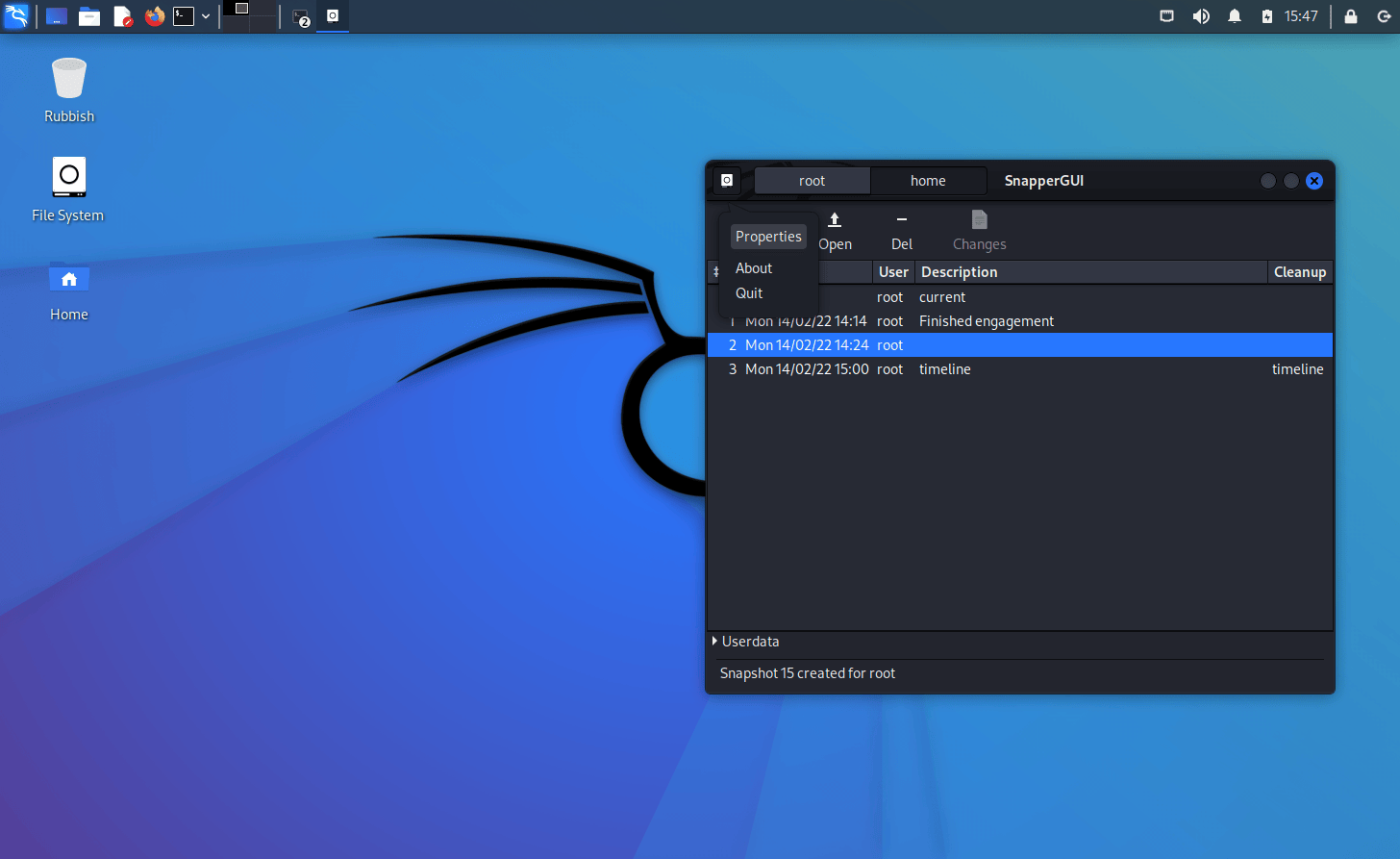The height and width of the screenshot is (859, 1400).
Task: Open the file manager from the panel
Action: pyautogui.click(x=89, y=16)
